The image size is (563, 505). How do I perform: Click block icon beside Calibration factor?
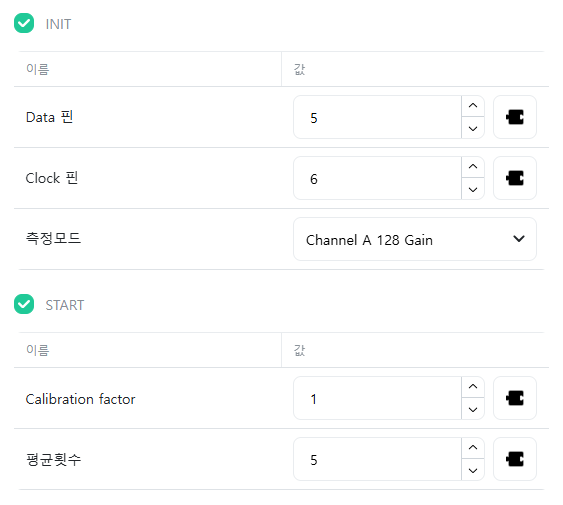click(x=515, y=398)
